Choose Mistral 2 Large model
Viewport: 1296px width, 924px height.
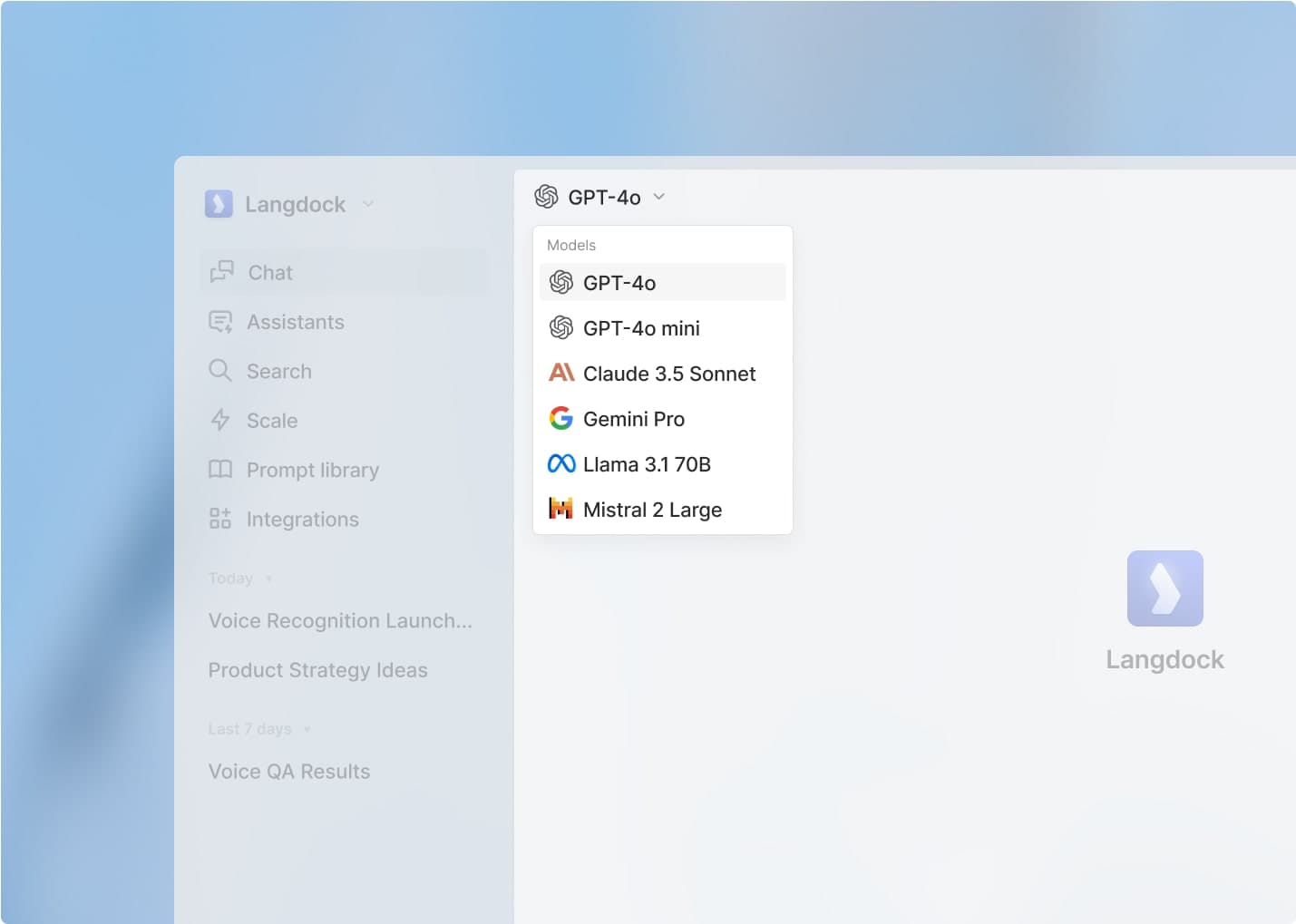tap(652, 510)
